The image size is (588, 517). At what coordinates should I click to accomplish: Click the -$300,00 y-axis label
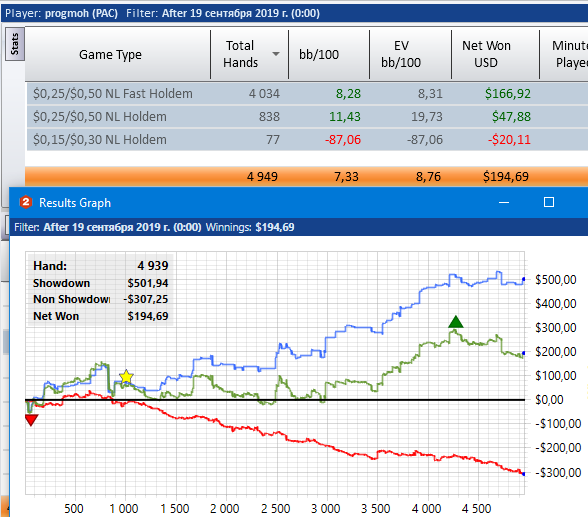(558, 472)
